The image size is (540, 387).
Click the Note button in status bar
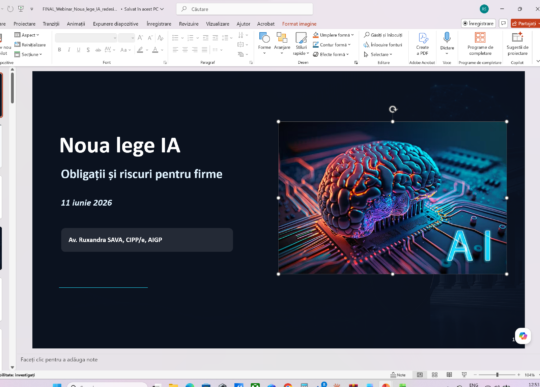398,375
